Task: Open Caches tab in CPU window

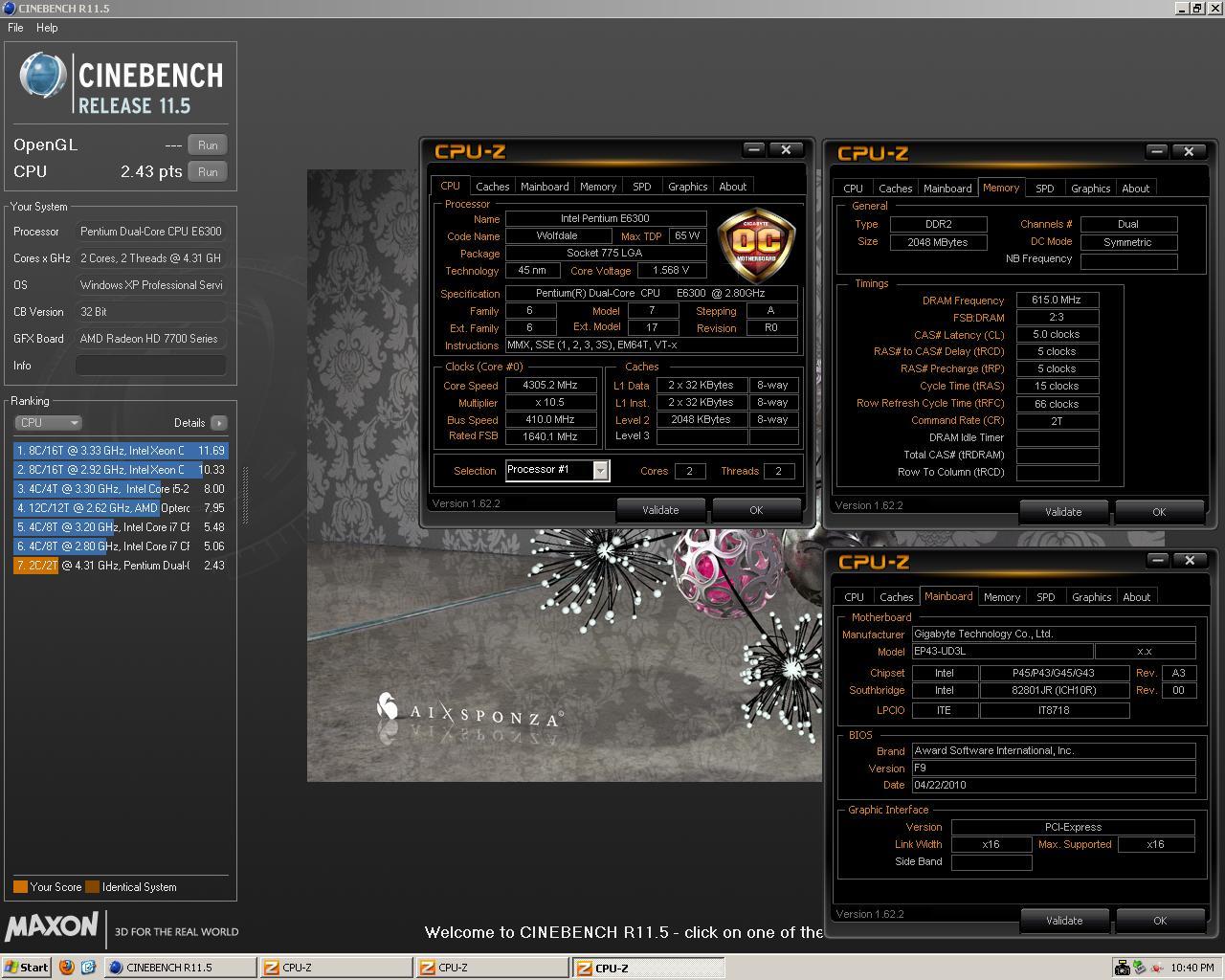Action: tap(492, 187)
